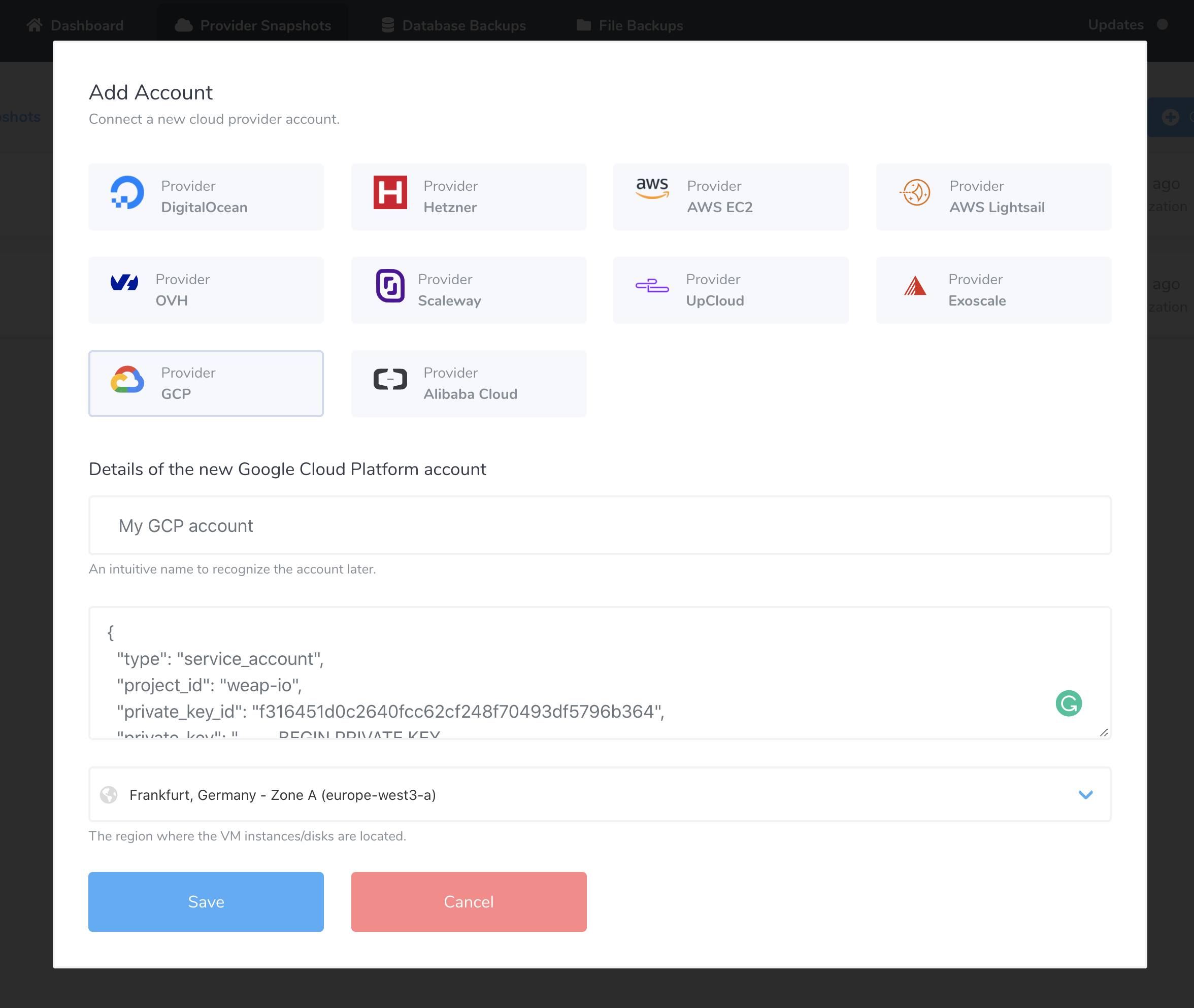
Task: Click the 'Exoscale' label text
Action: pyautogui.click(x=977, y=300)
